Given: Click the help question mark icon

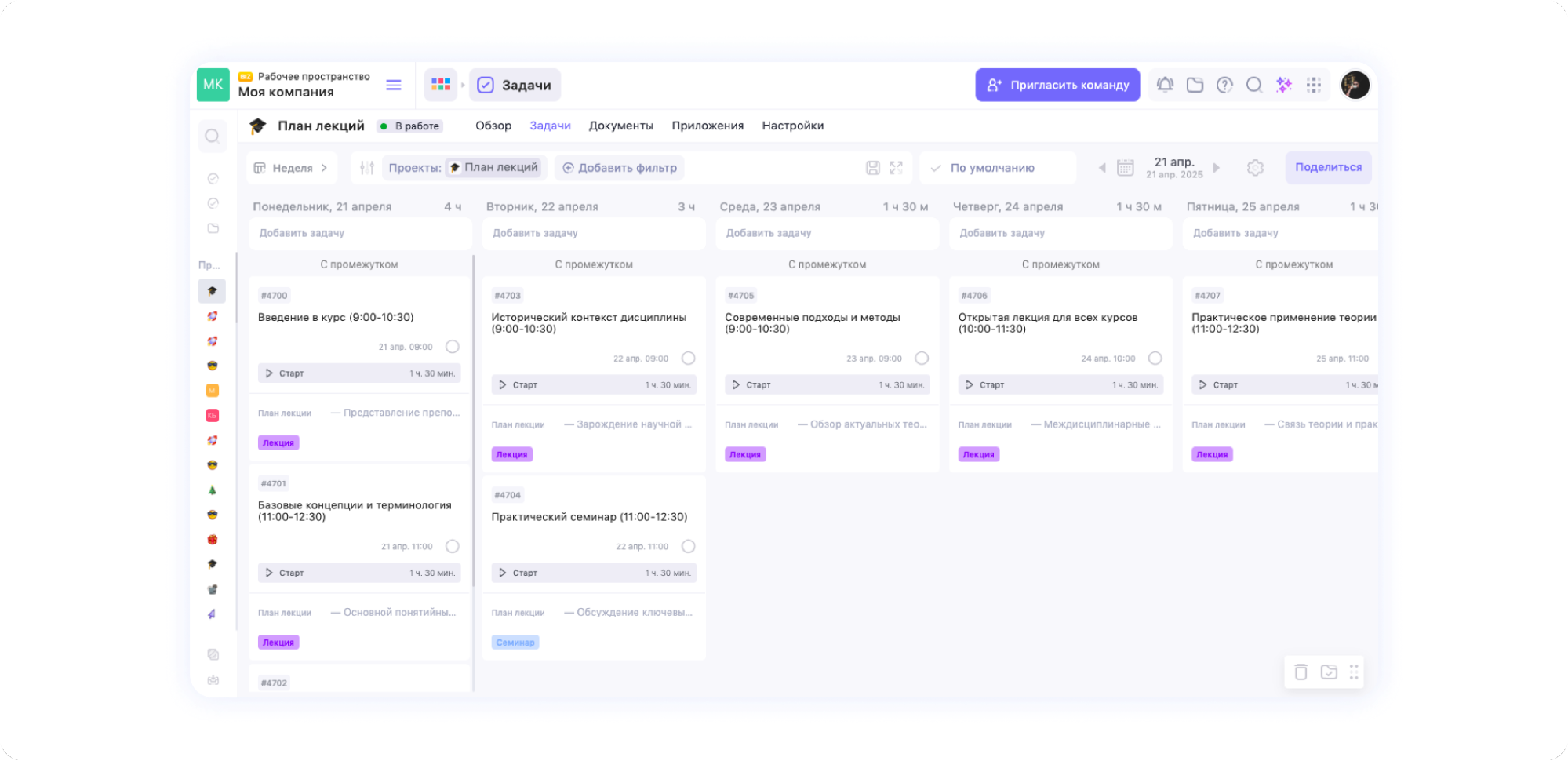Looking at the screenshot, I should pos(1224,85).
